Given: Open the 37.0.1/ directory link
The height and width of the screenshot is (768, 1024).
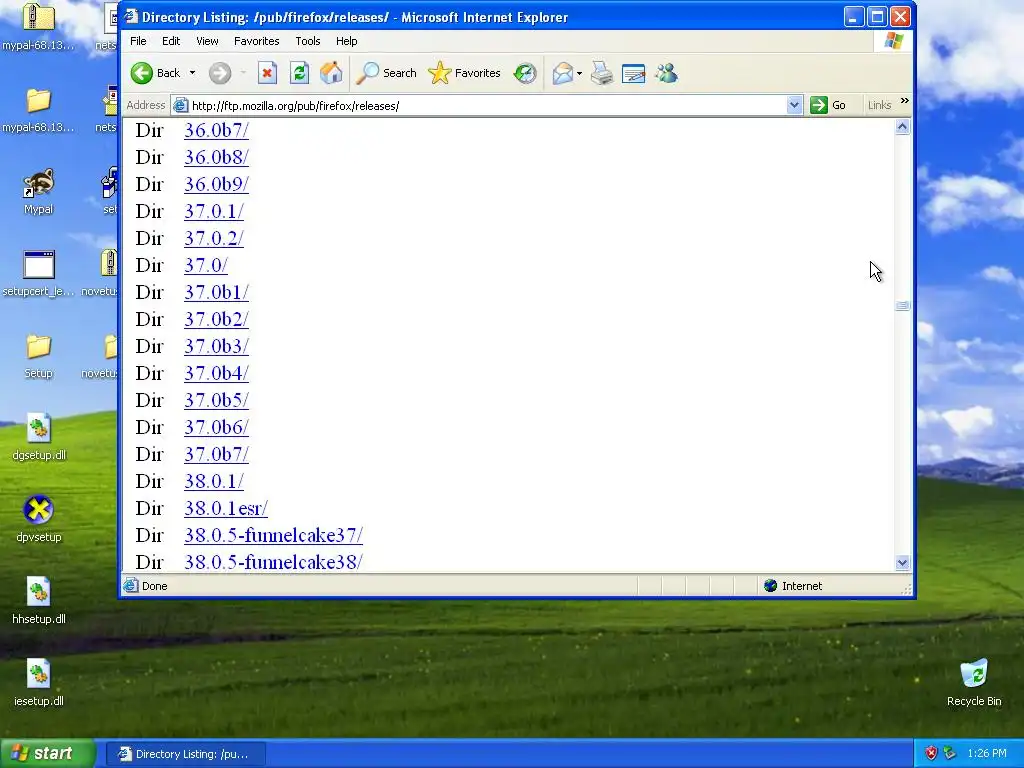Looking at the screenshot, I should [x=214, y=211].
